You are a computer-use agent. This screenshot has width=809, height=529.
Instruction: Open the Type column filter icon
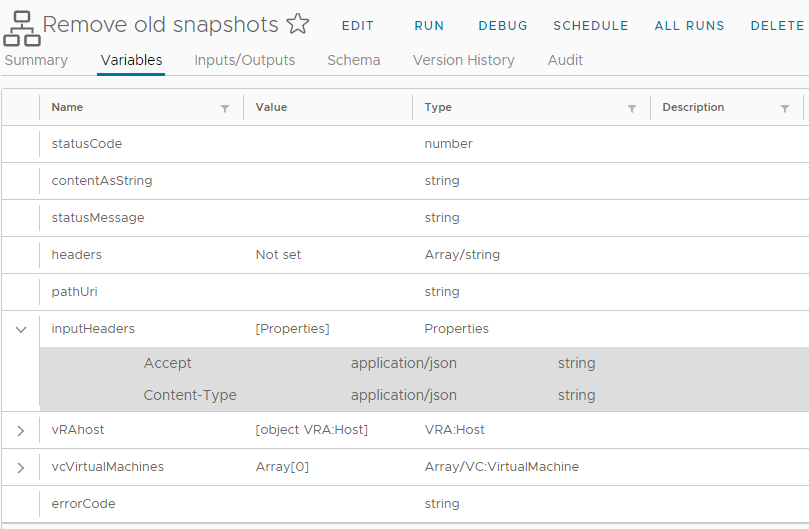pyautogui.click(x=632, y=108)
